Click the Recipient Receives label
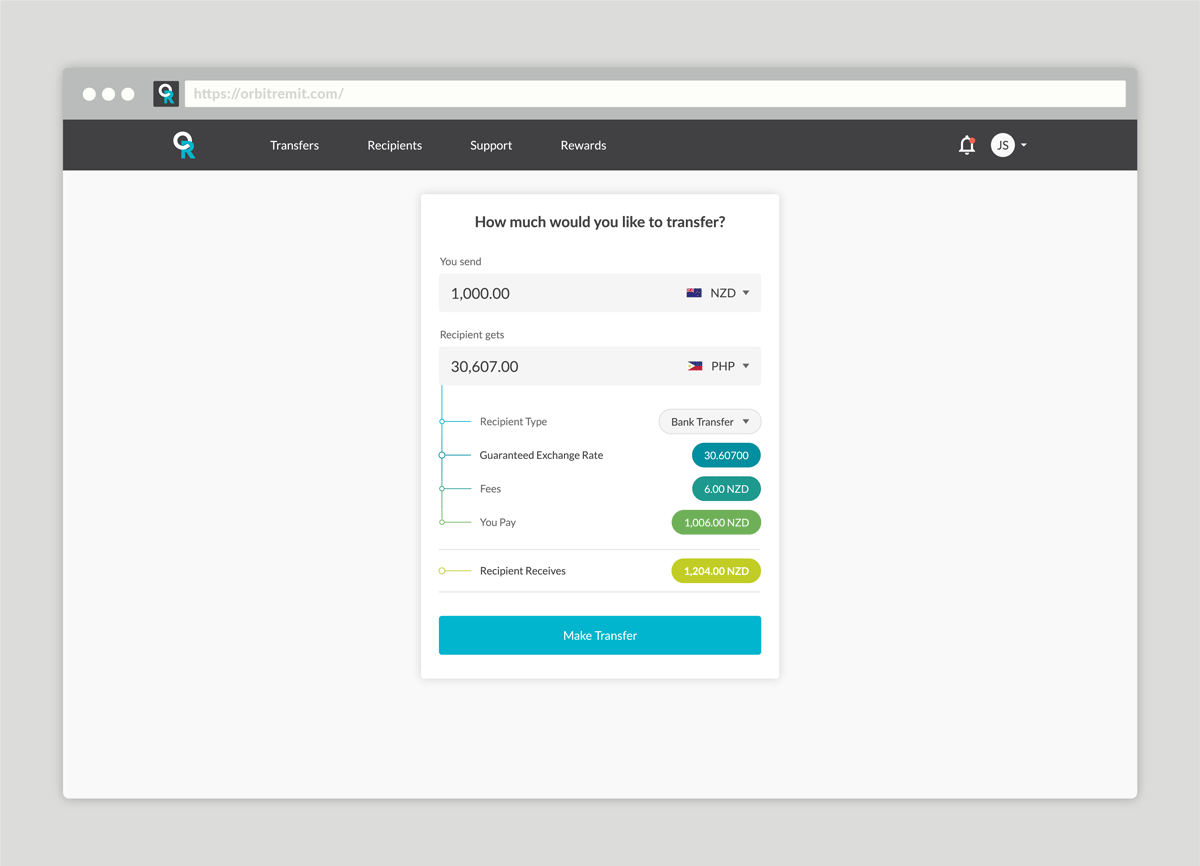 [522, 571]
